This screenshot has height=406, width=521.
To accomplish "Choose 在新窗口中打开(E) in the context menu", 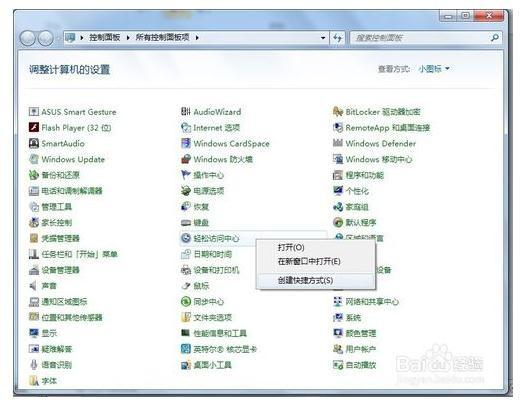I will (x=309, y=261).
